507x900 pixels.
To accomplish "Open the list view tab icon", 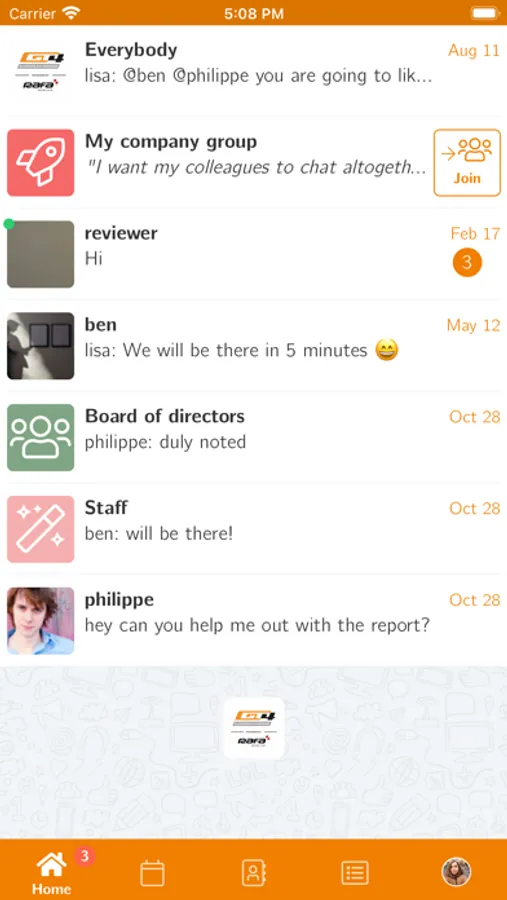I will click(x=355, y=873).
